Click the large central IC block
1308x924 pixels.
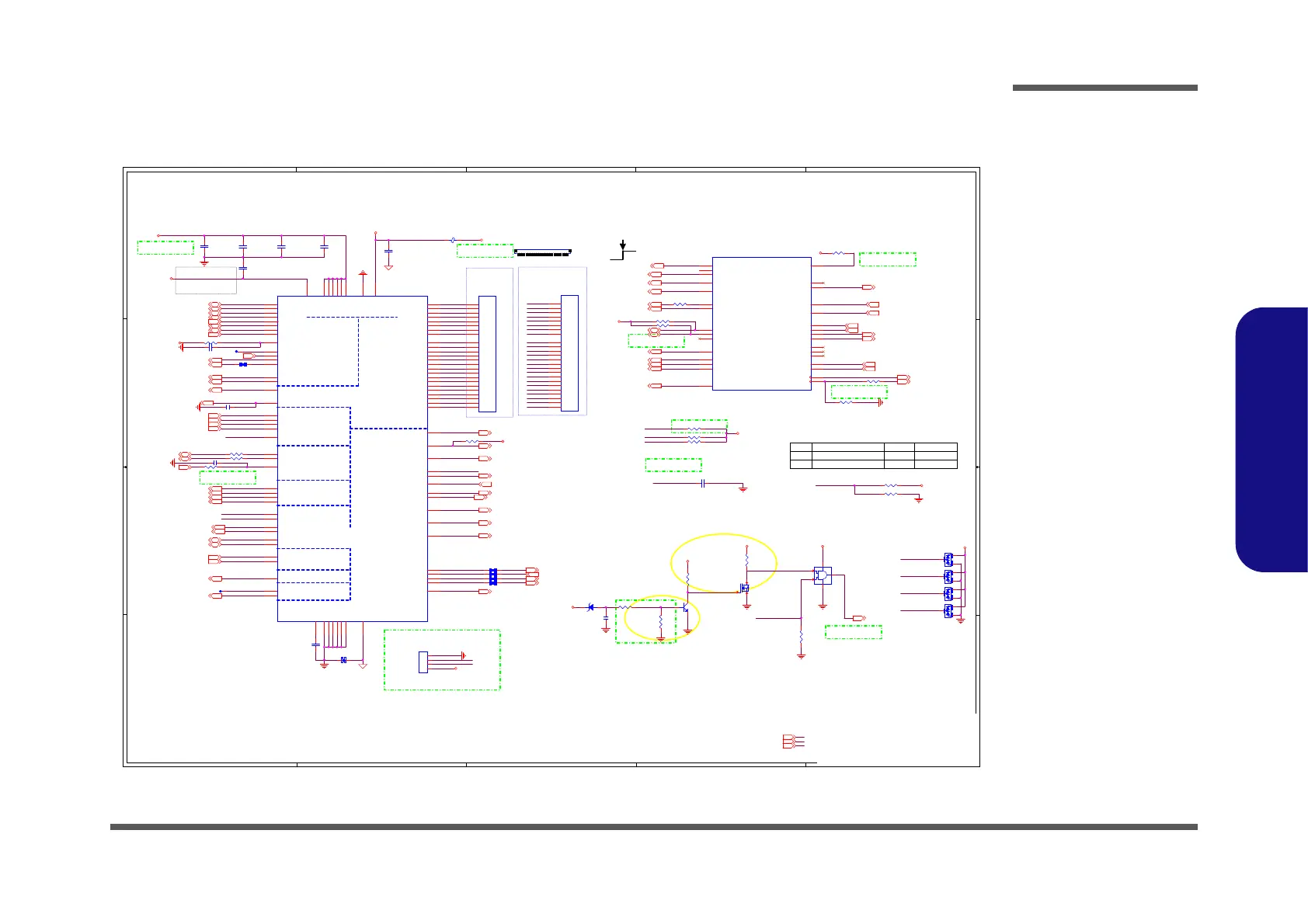tap(353, 458)
